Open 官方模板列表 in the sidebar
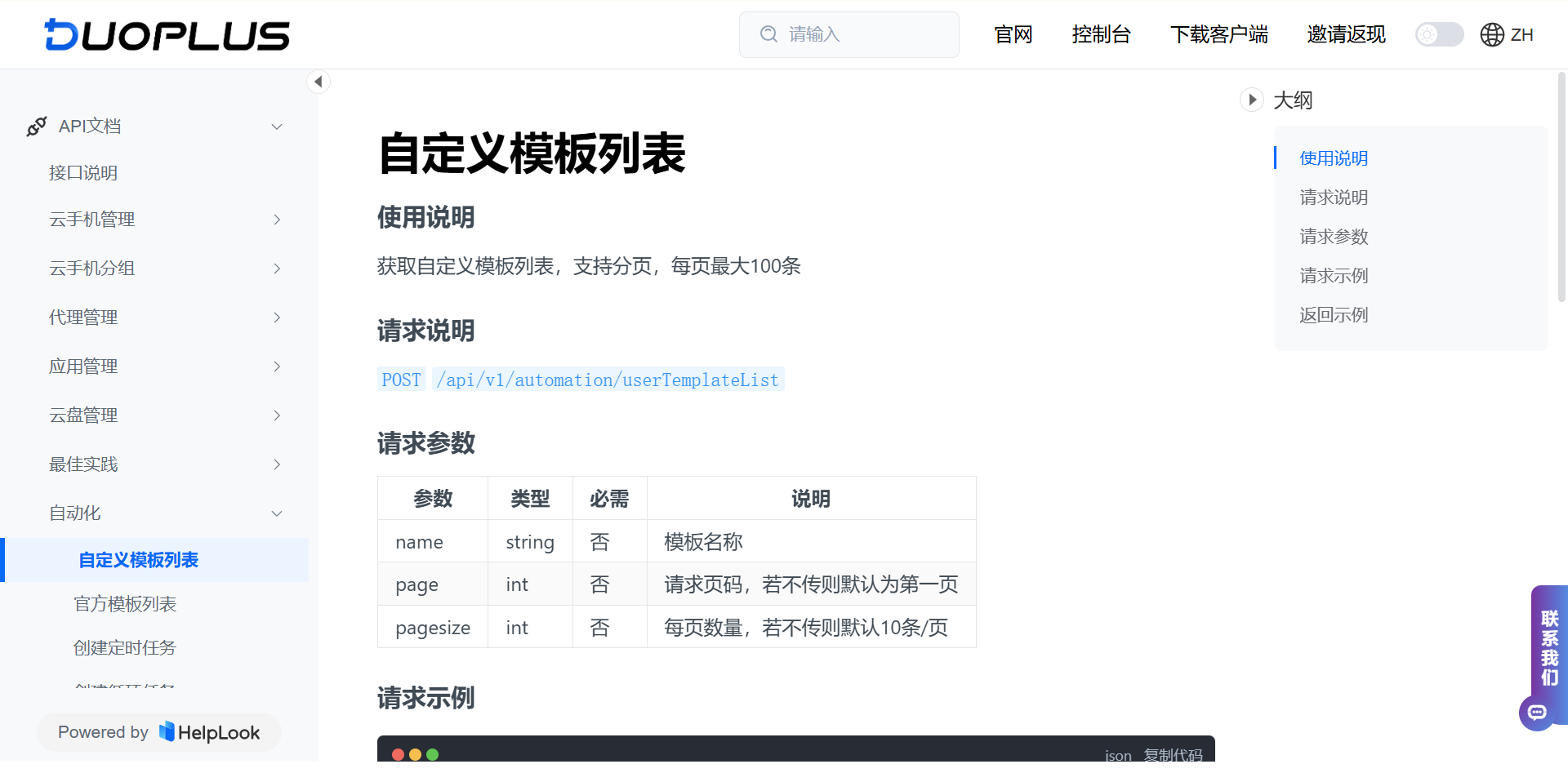This screenshot has width=1568, height=773. tap(125, 604)
